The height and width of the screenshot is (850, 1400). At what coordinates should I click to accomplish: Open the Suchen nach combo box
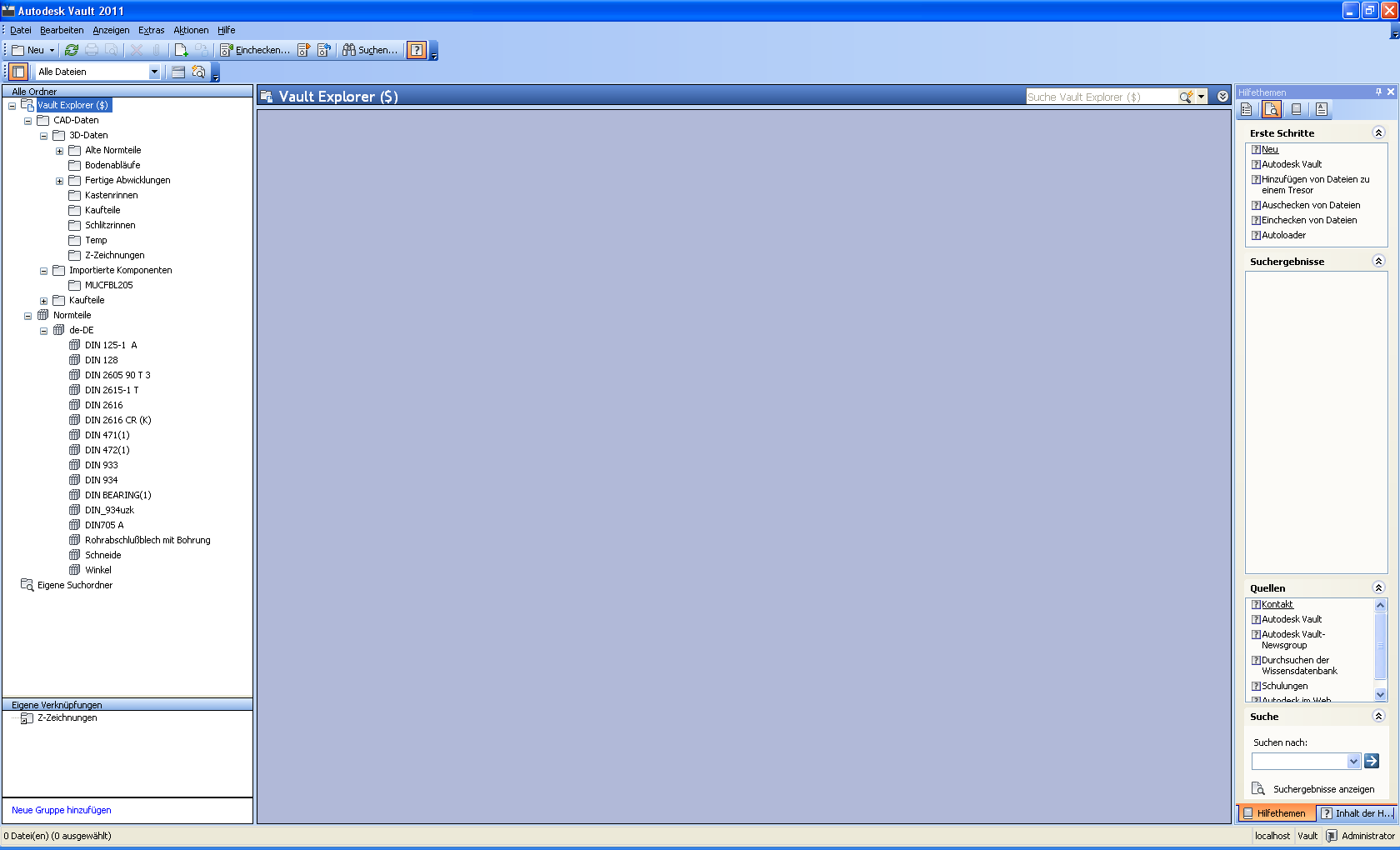tap(1306, 761)
